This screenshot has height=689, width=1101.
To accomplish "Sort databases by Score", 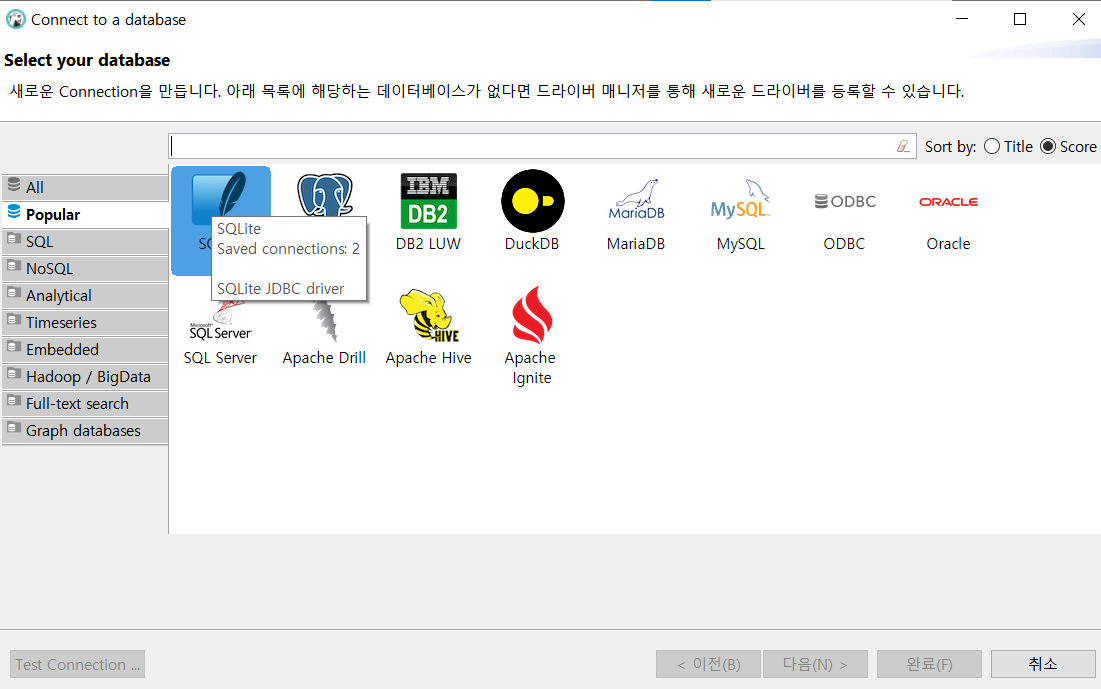I will pos(1068,146).
